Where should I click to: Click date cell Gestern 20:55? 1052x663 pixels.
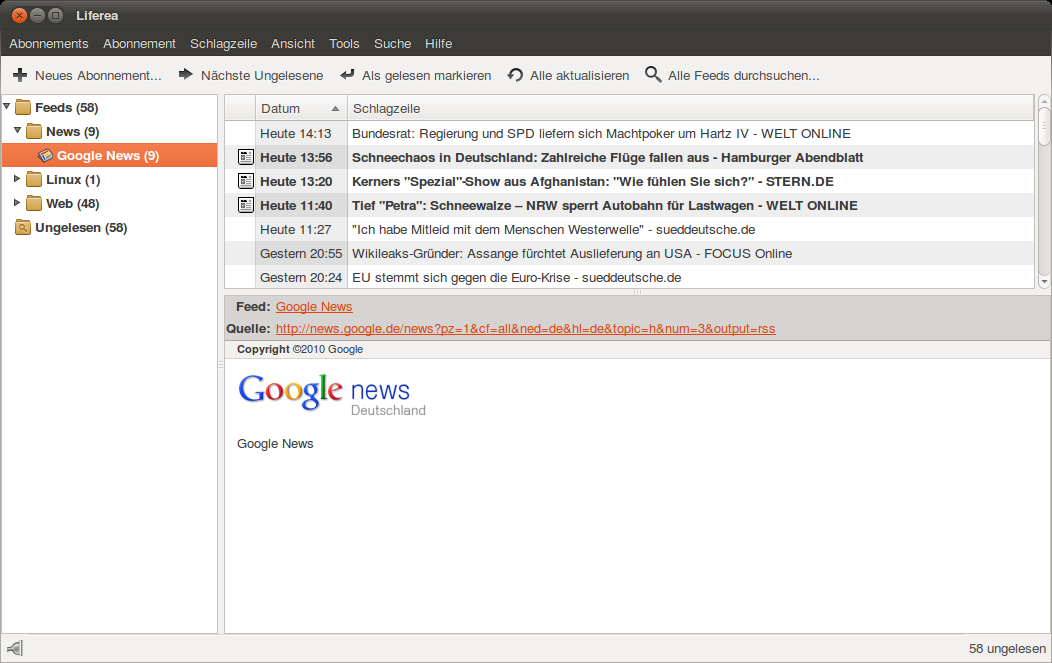click(x=301, y=254)
